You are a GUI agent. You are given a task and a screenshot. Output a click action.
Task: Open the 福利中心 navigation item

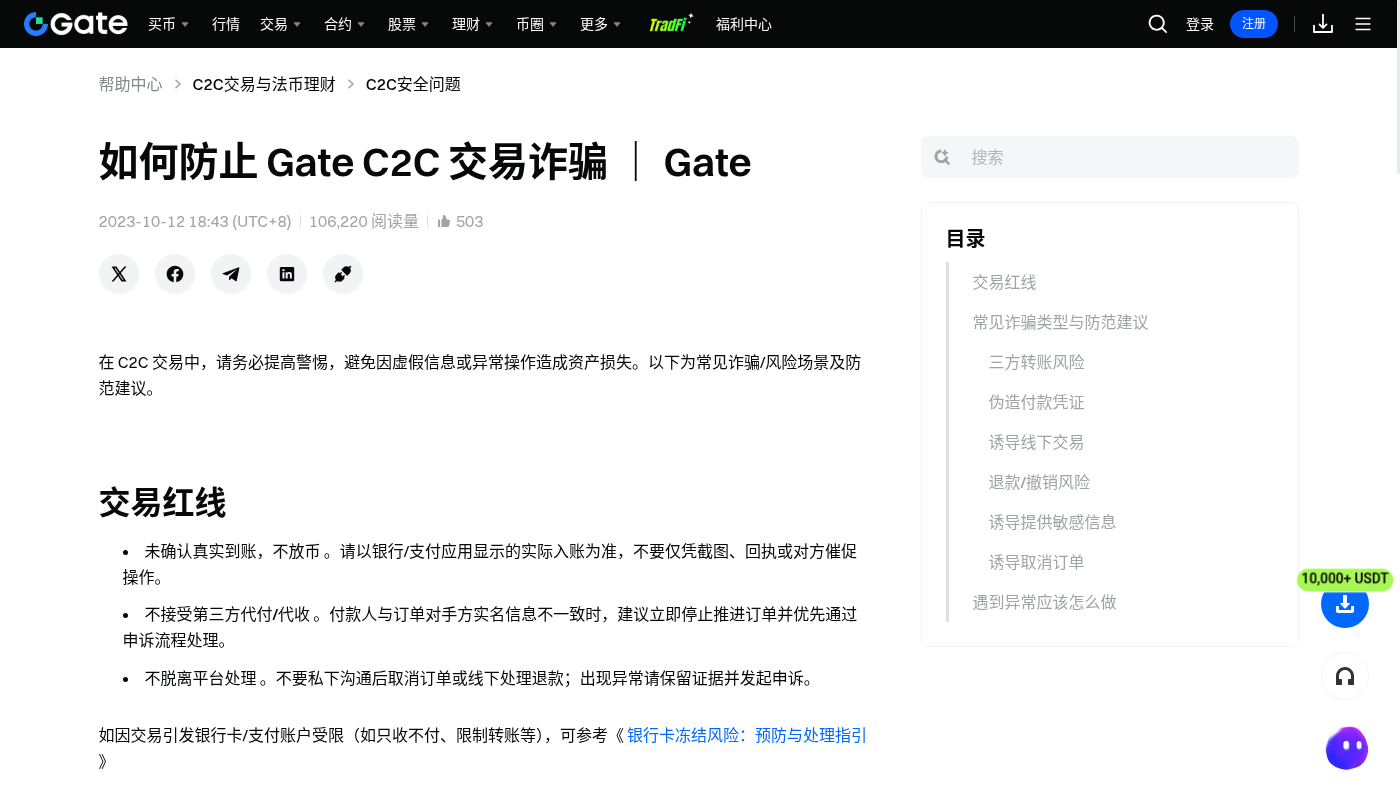click(744, 24)
